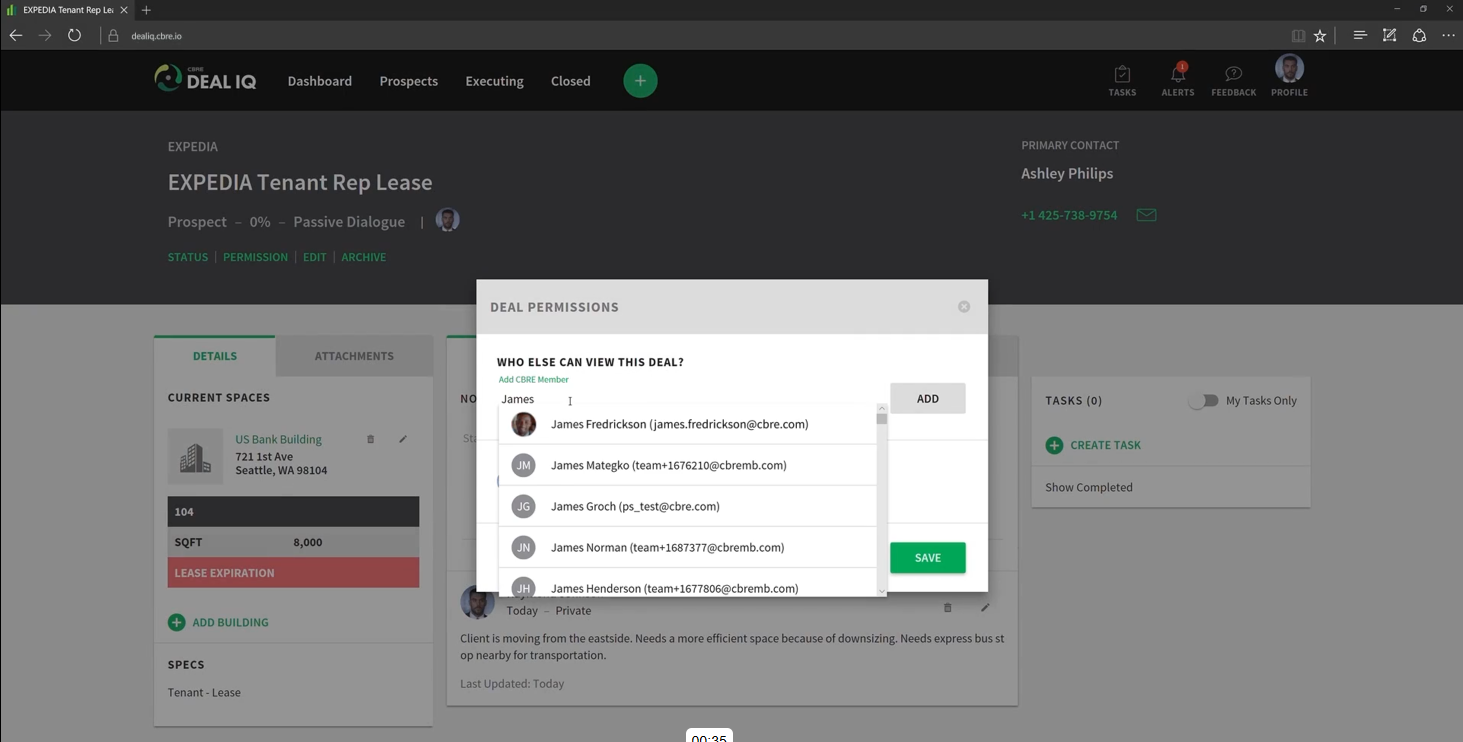Click the email envelope icon for Ashley Philips

(x=1146, y=215)
